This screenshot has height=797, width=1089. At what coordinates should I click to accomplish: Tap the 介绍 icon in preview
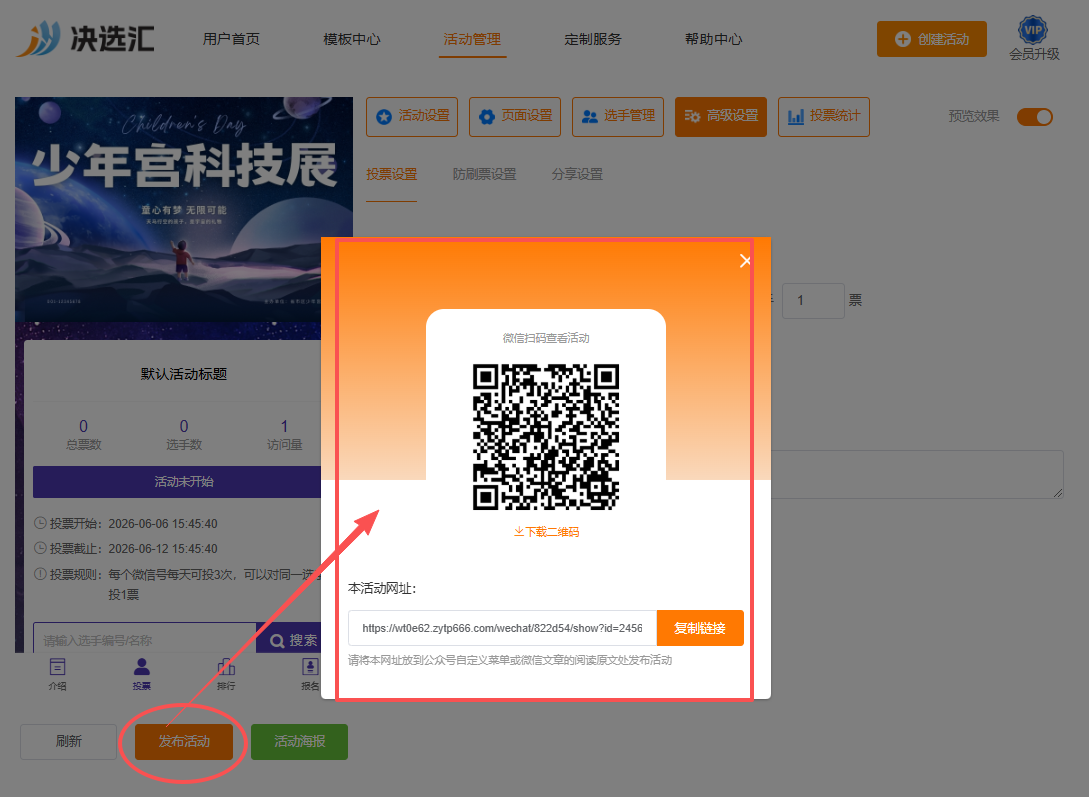click(58, 675)
